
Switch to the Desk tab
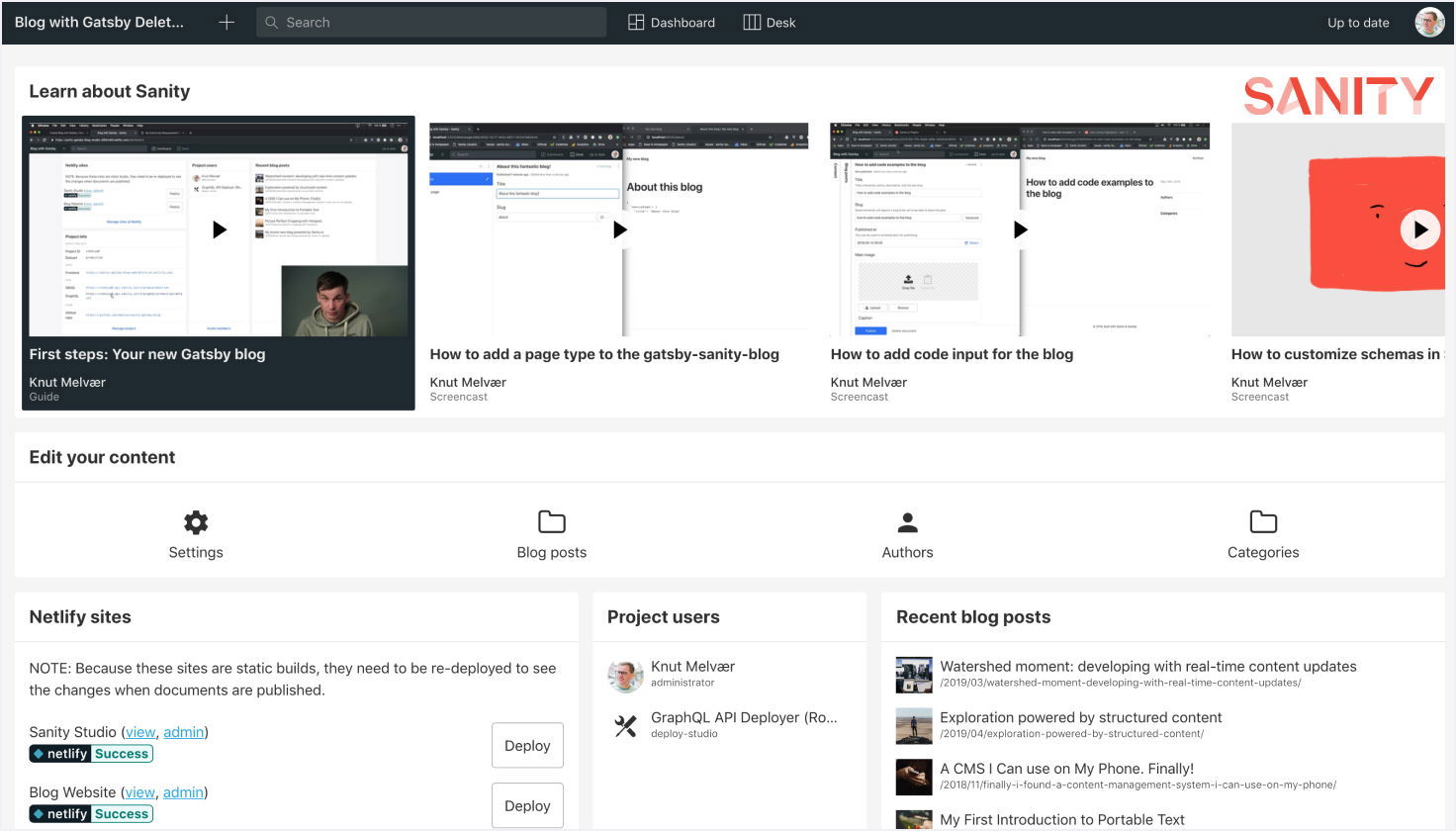point(770,23)
